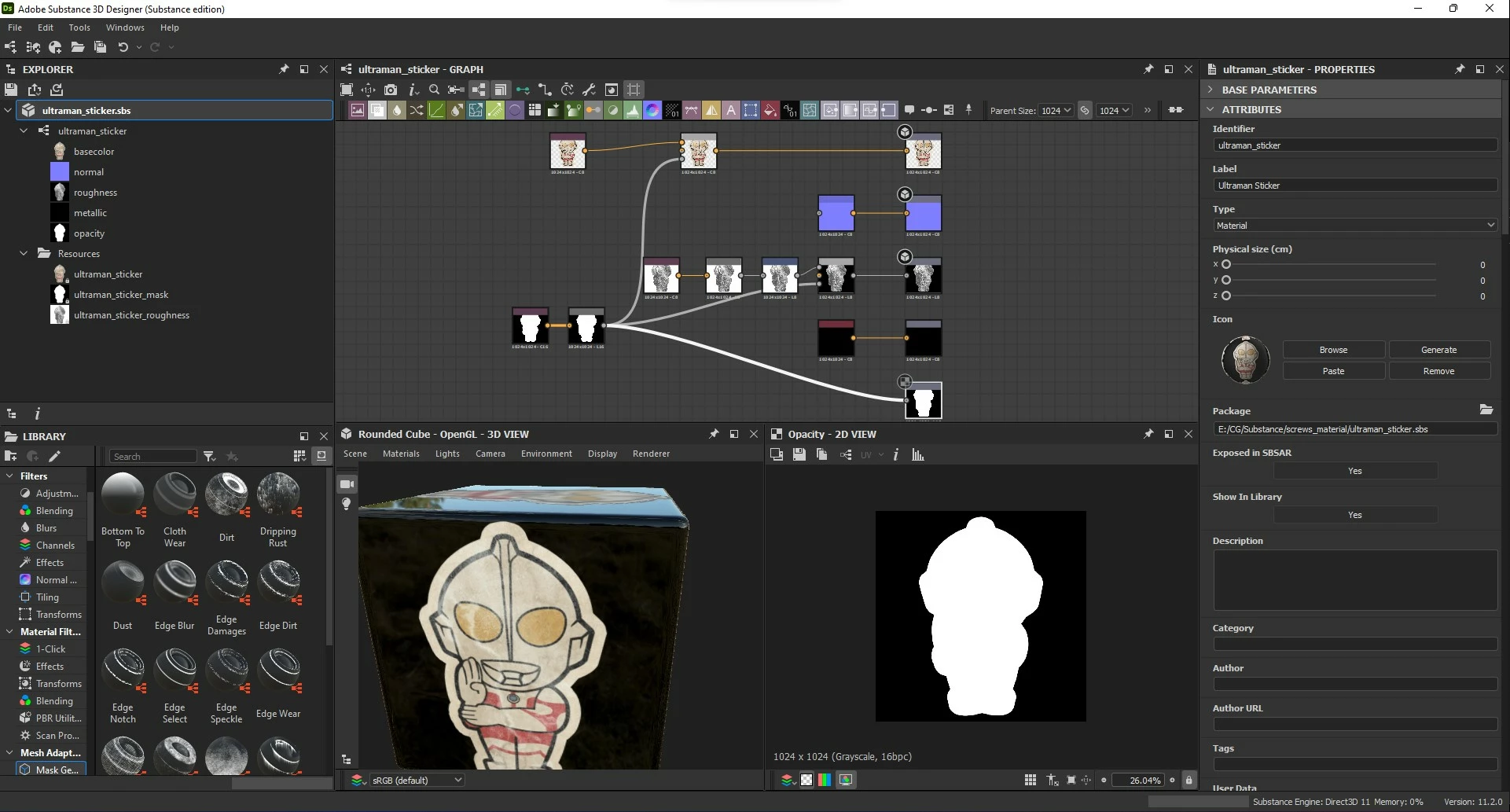
Task: Collapse the ultraman_sticker.sbs package tree
Action: pos(9,110)
